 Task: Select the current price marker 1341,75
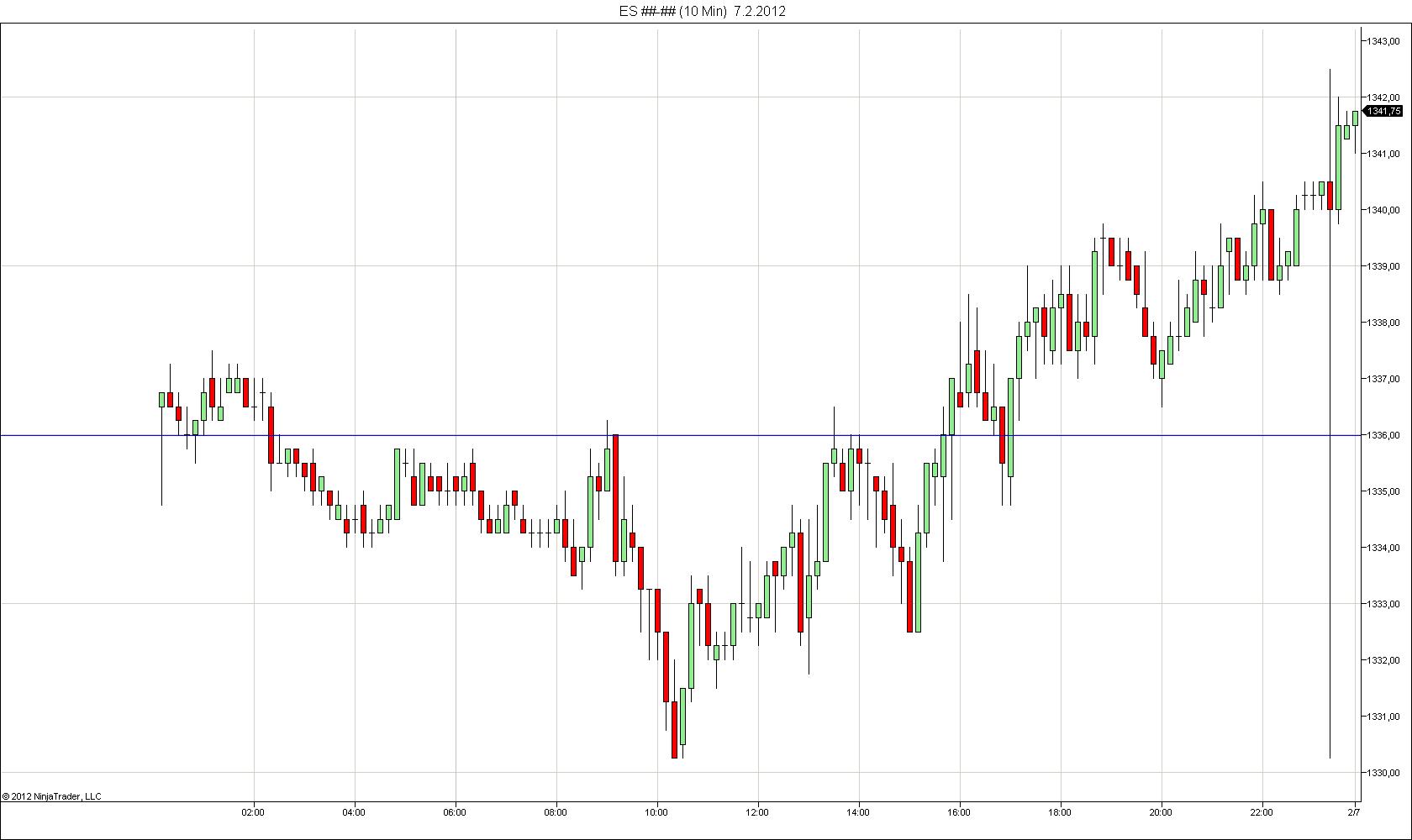(1383, 111)
